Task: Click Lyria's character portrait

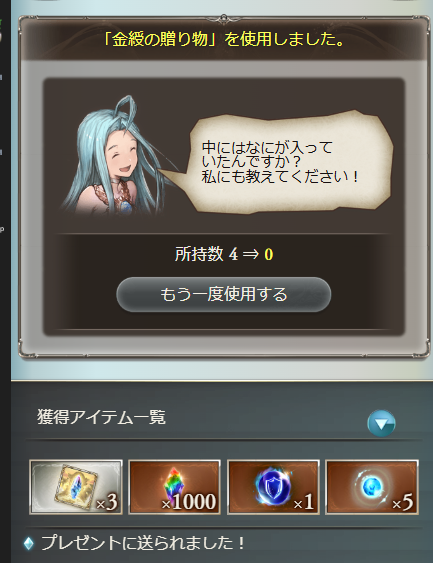Action: click(117, 155)
